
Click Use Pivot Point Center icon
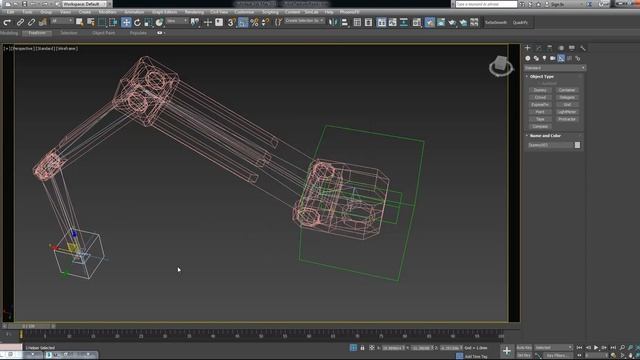coord(196,22)
